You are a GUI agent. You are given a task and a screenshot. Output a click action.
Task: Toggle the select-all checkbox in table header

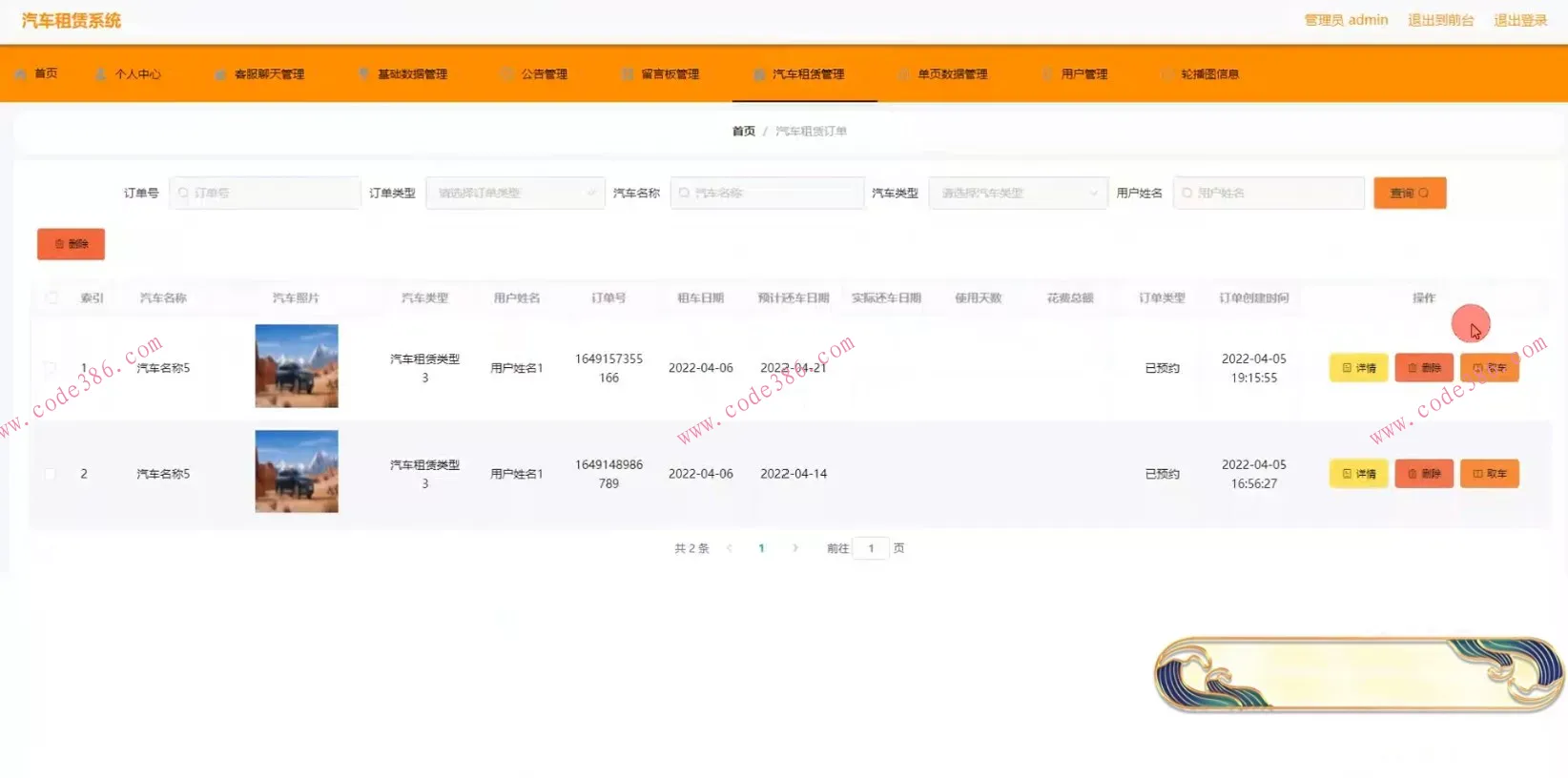point(52,298)
